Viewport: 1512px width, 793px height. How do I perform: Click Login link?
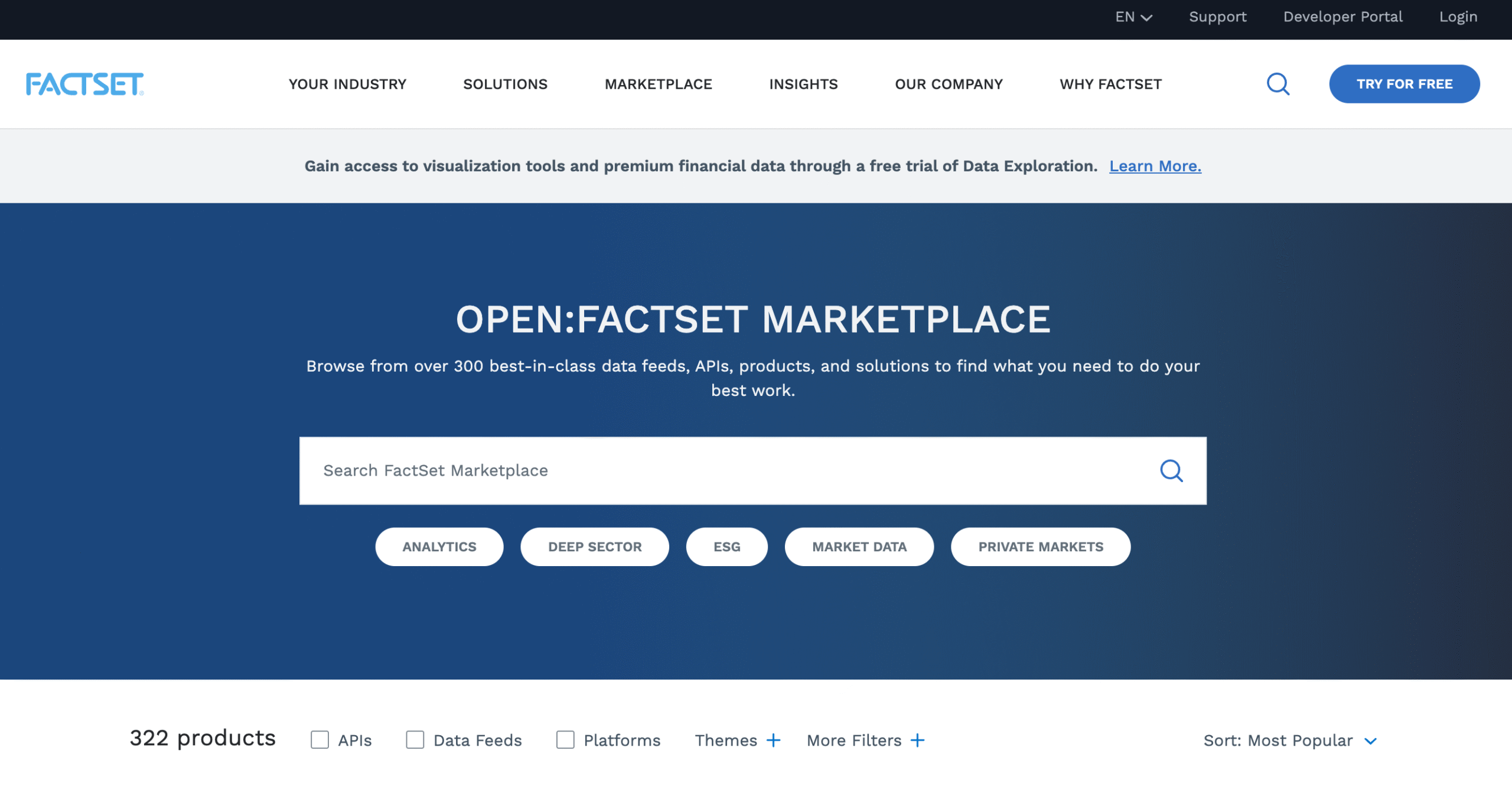click(1458, 17)
